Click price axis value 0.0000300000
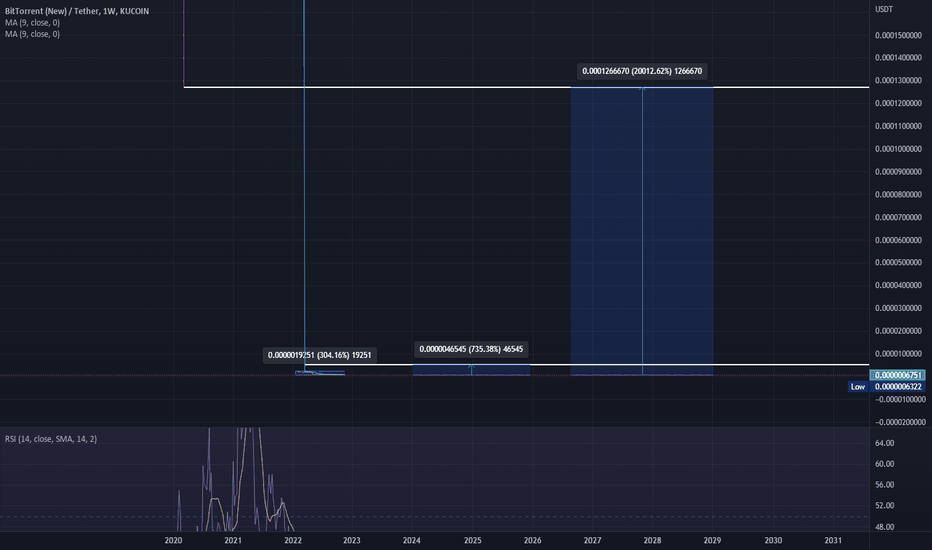 click(x=898, y=308)
